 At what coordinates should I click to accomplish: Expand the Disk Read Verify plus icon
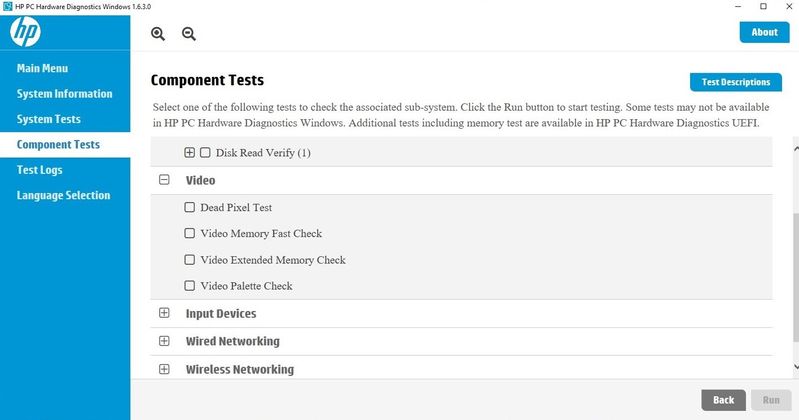(x=190, y=152)
